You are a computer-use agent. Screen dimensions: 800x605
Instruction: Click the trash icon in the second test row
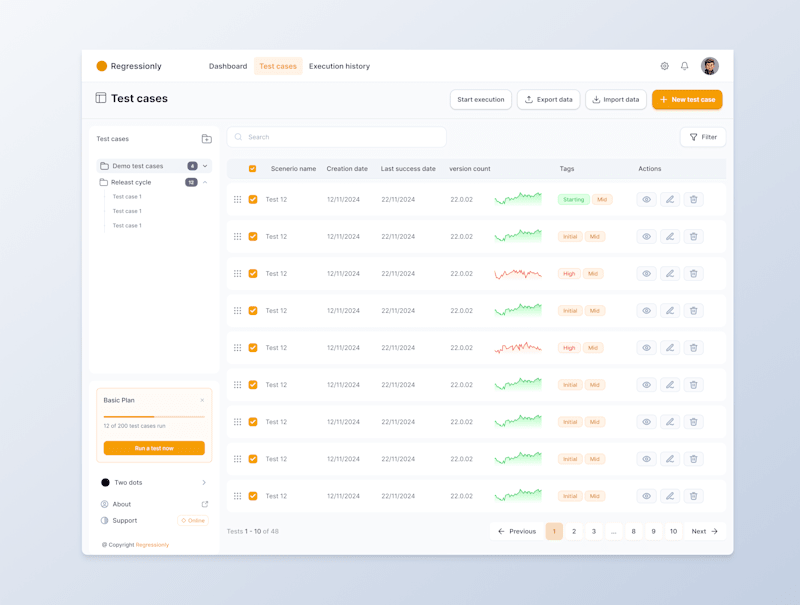coord(693,237)
